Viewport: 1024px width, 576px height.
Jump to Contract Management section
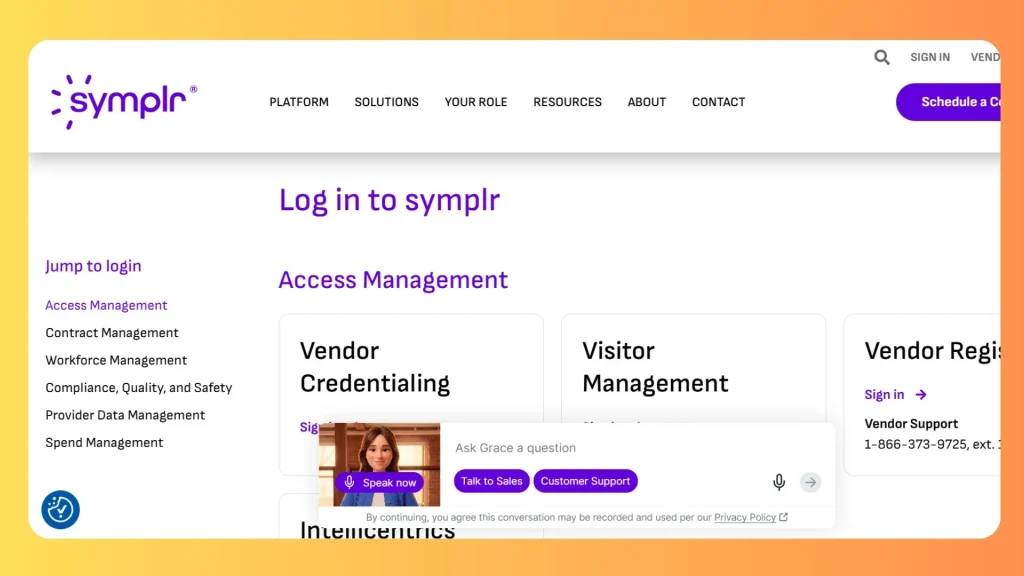tap(112, 332)
